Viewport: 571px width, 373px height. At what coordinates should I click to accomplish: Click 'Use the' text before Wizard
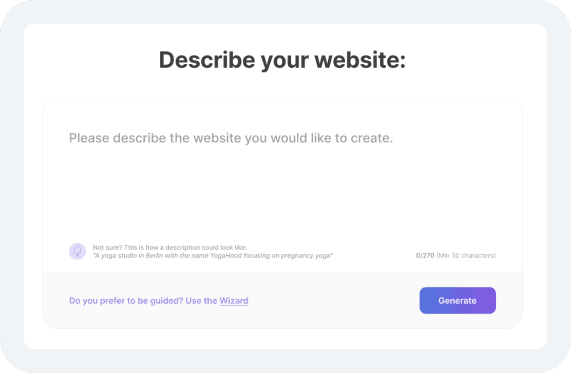click(201, 301)
